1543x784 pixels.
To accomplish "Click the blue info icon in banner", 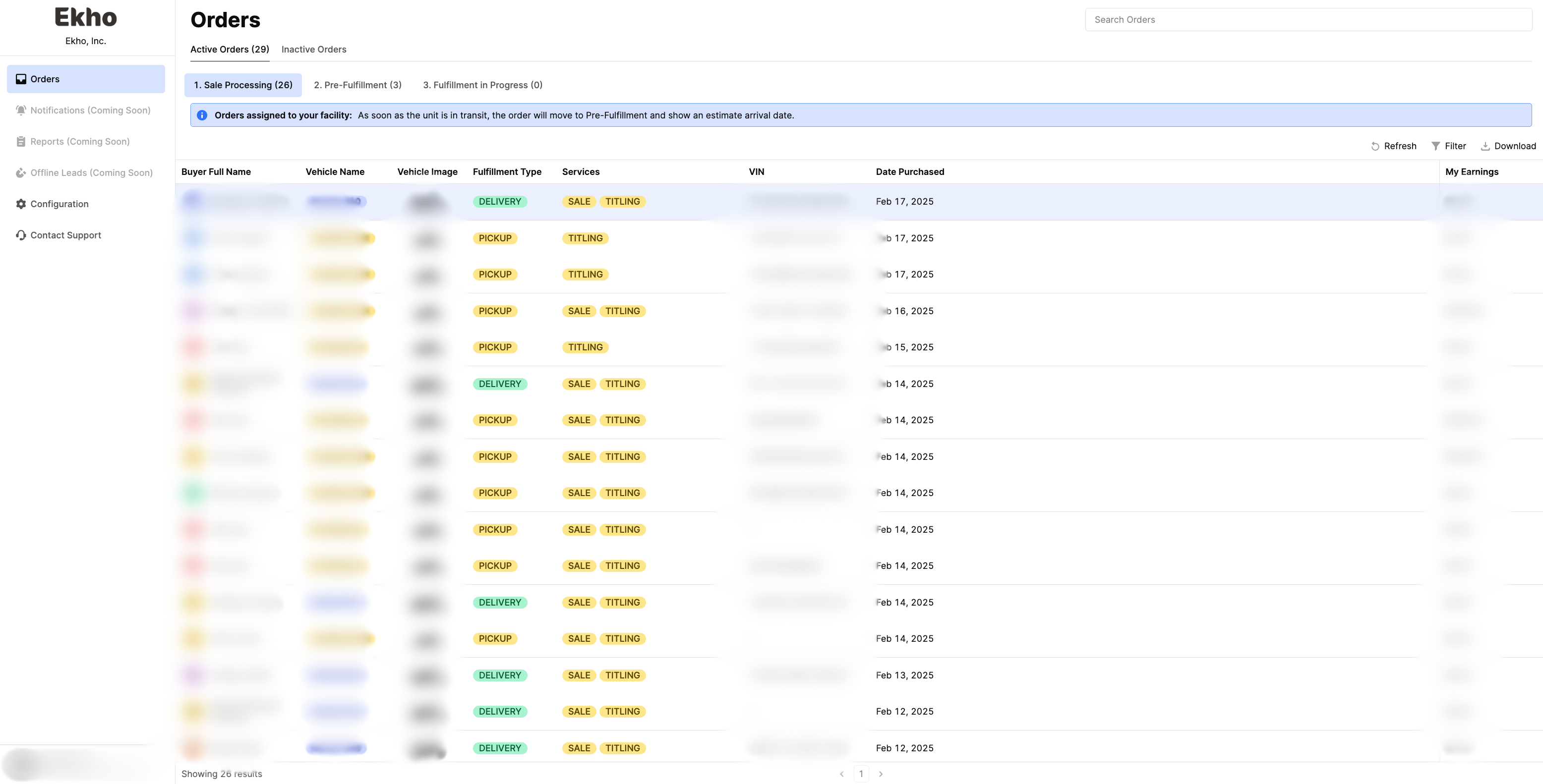I will tap(202, 115).
